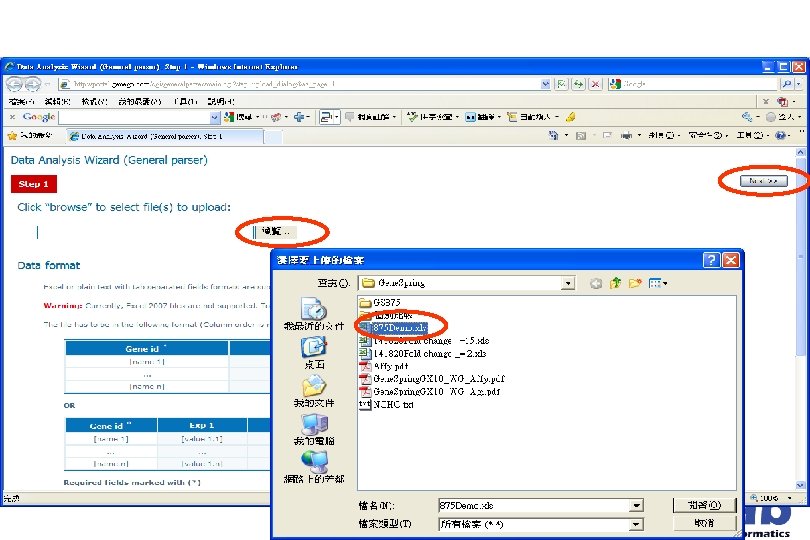The height and width of the screenshot is (540, 810).
Task: Click the Google toolbar search button
Action: [239, 117]
